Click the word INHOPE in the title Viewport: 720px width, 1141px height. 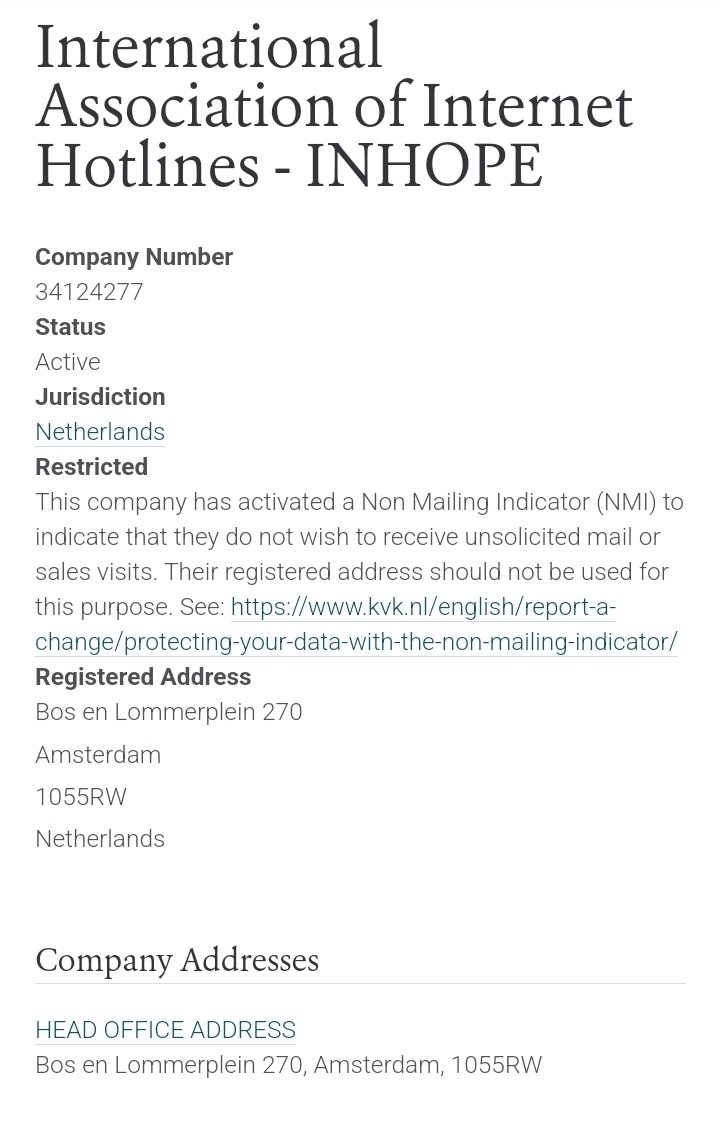tap(424, 165)
